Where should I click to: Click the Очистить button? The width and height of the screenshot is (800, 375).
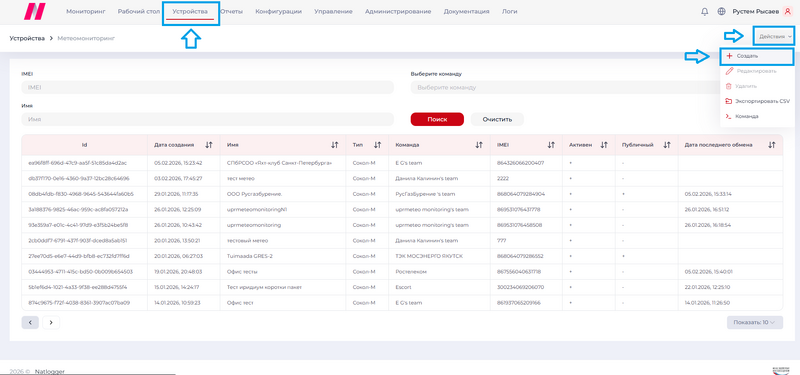(497, 119)
